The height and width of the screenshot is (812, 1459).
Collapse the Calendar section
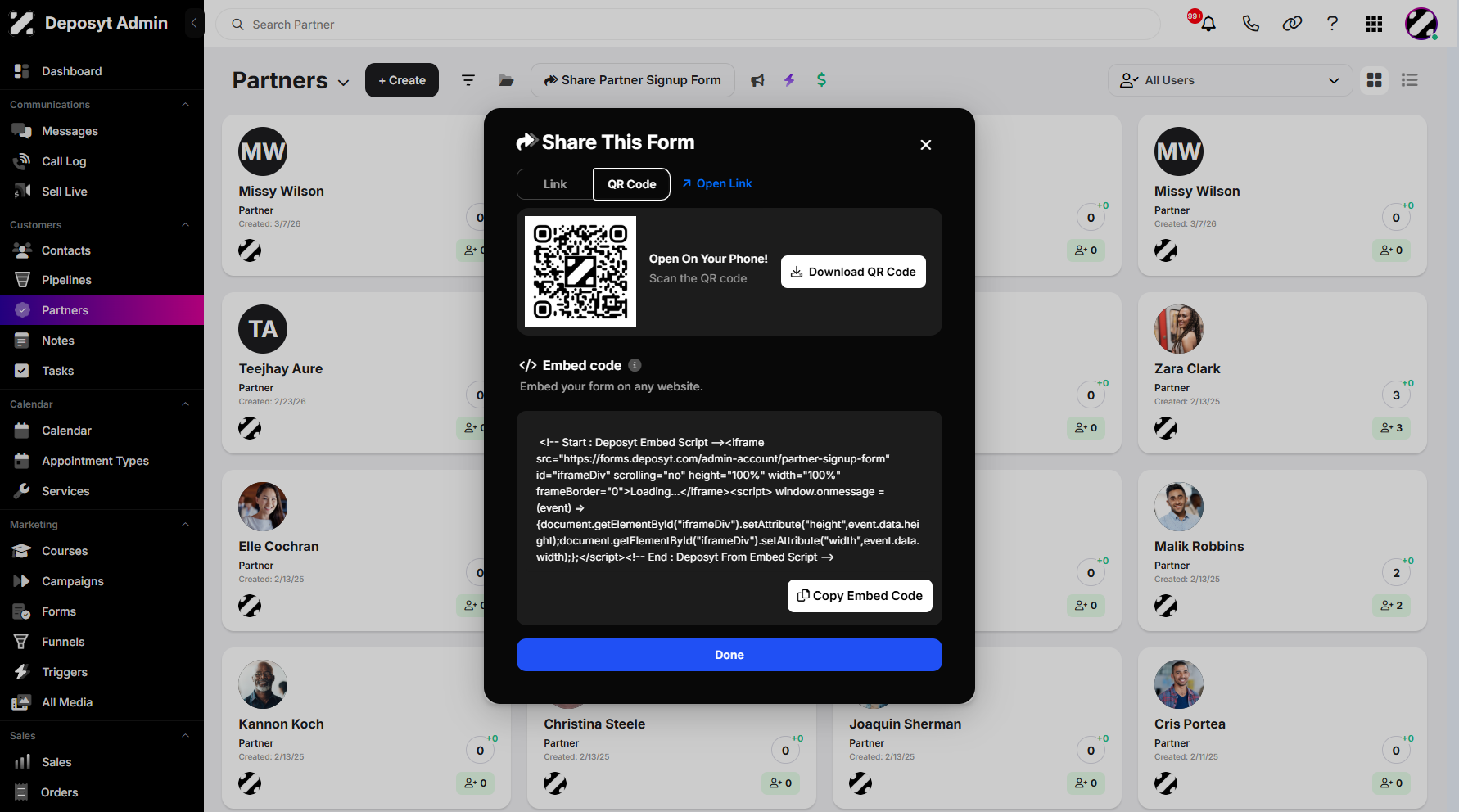click(185, 404)
